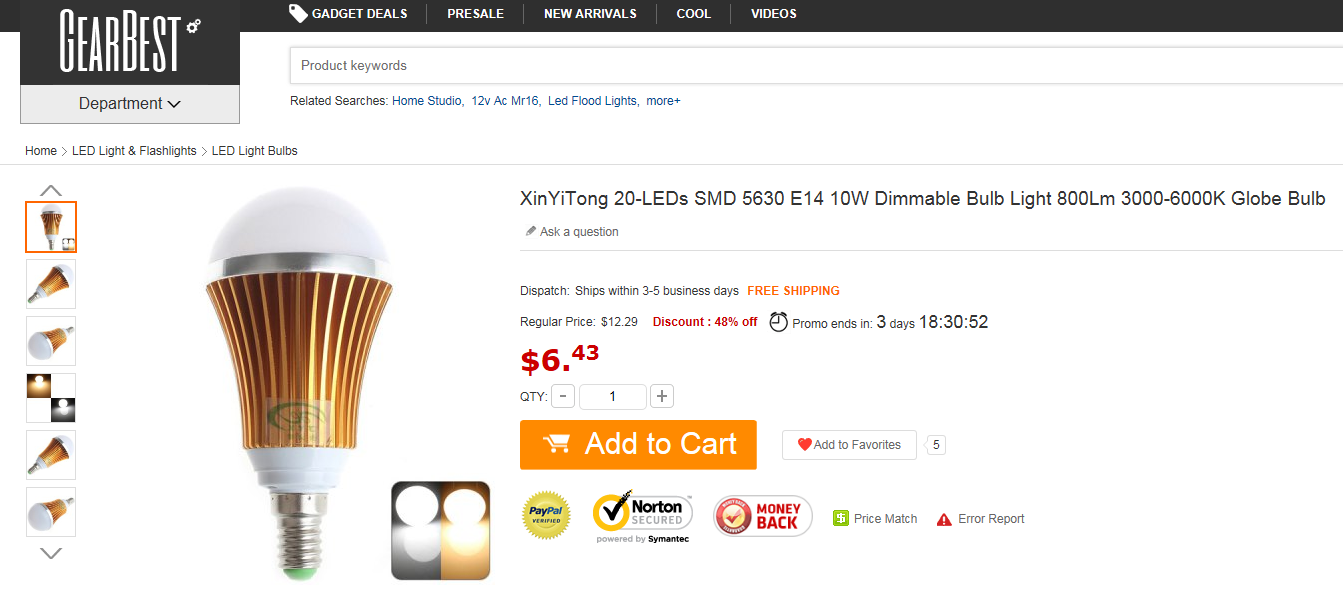Open the LED Light & Flashlights breadcrumb
The image size is (1343, 602).
tap(134, 151)
